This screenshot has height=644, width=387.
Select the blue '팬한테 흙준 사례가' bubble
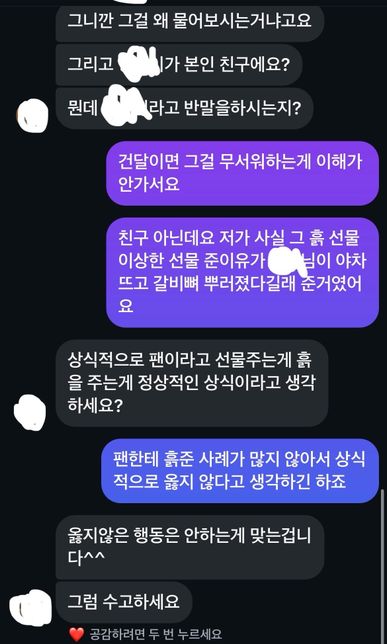coord(240,471)
